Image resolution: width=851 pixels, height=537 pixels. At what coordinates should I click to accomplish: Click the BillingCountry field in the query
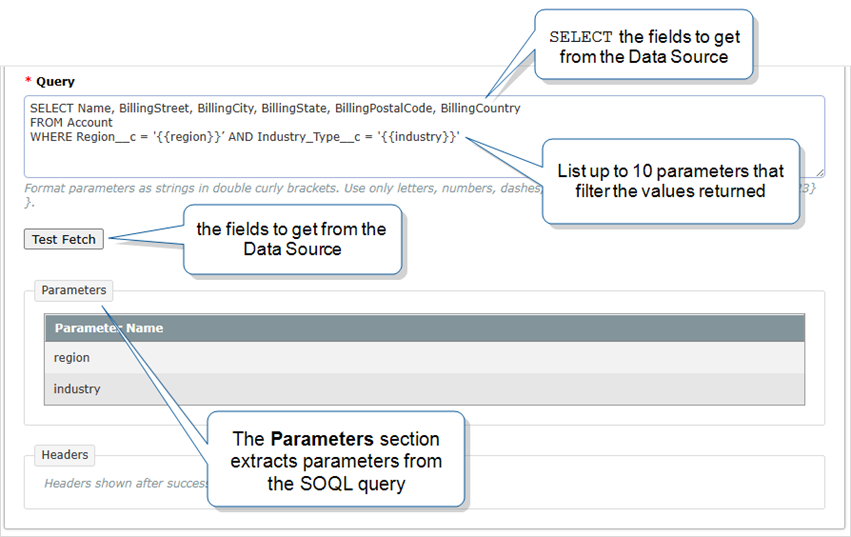pyautogui.click(x=480, y=108)
